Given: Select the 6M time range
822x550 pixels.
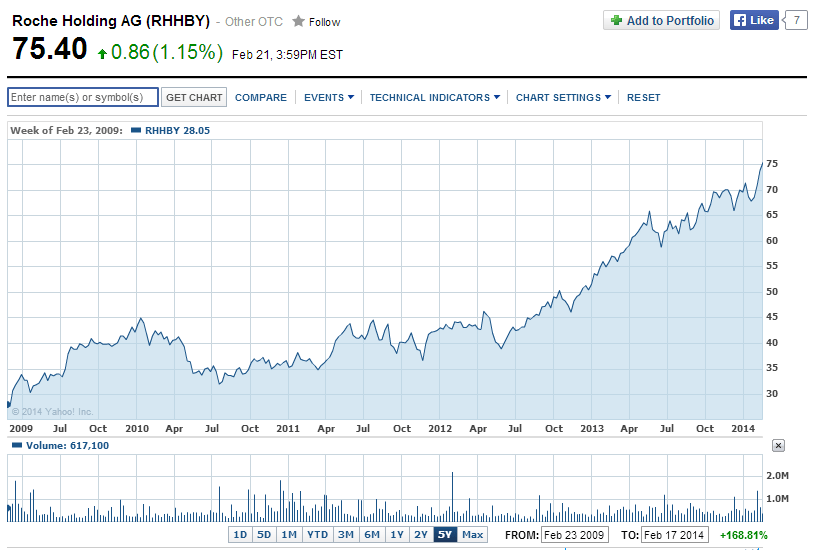Looking at the screenshot, I should [372, 535].
